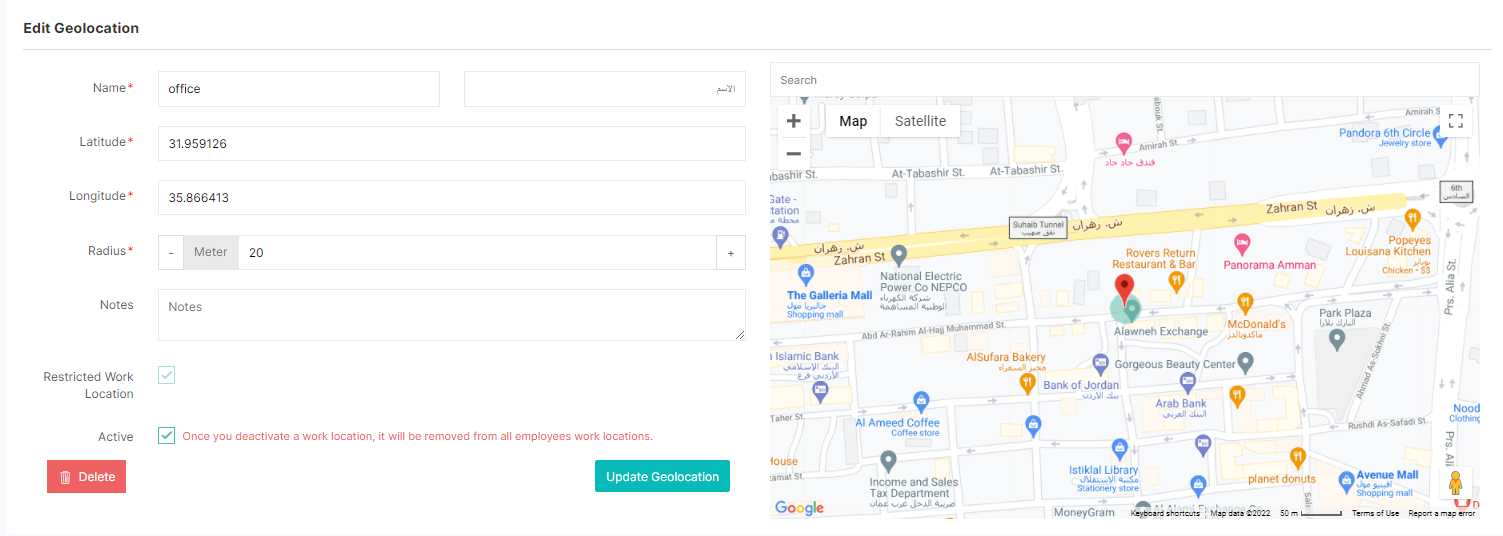
Task: Click Update Geolocation button
Action: pyautogui.click(x=662, y=477)
